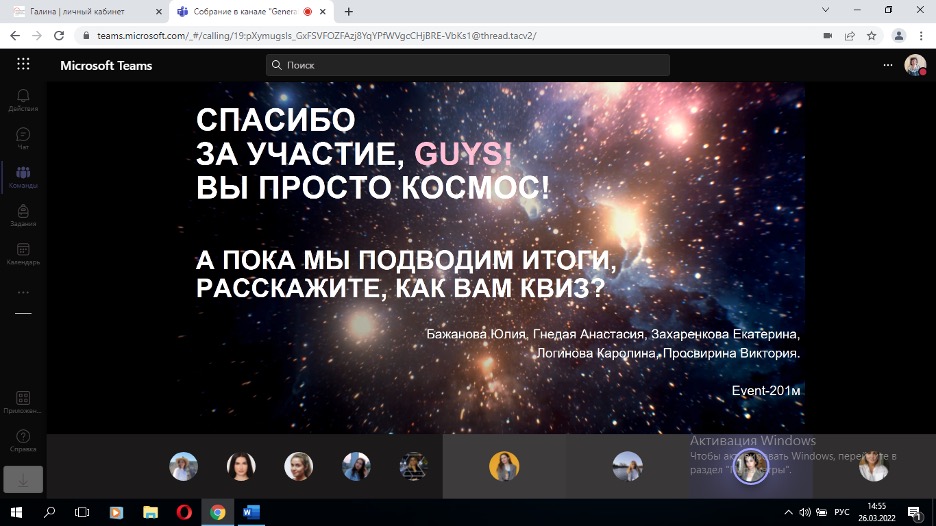
Task: Expand more apps via the sidebar ellipsis
Action: (23, 293)
